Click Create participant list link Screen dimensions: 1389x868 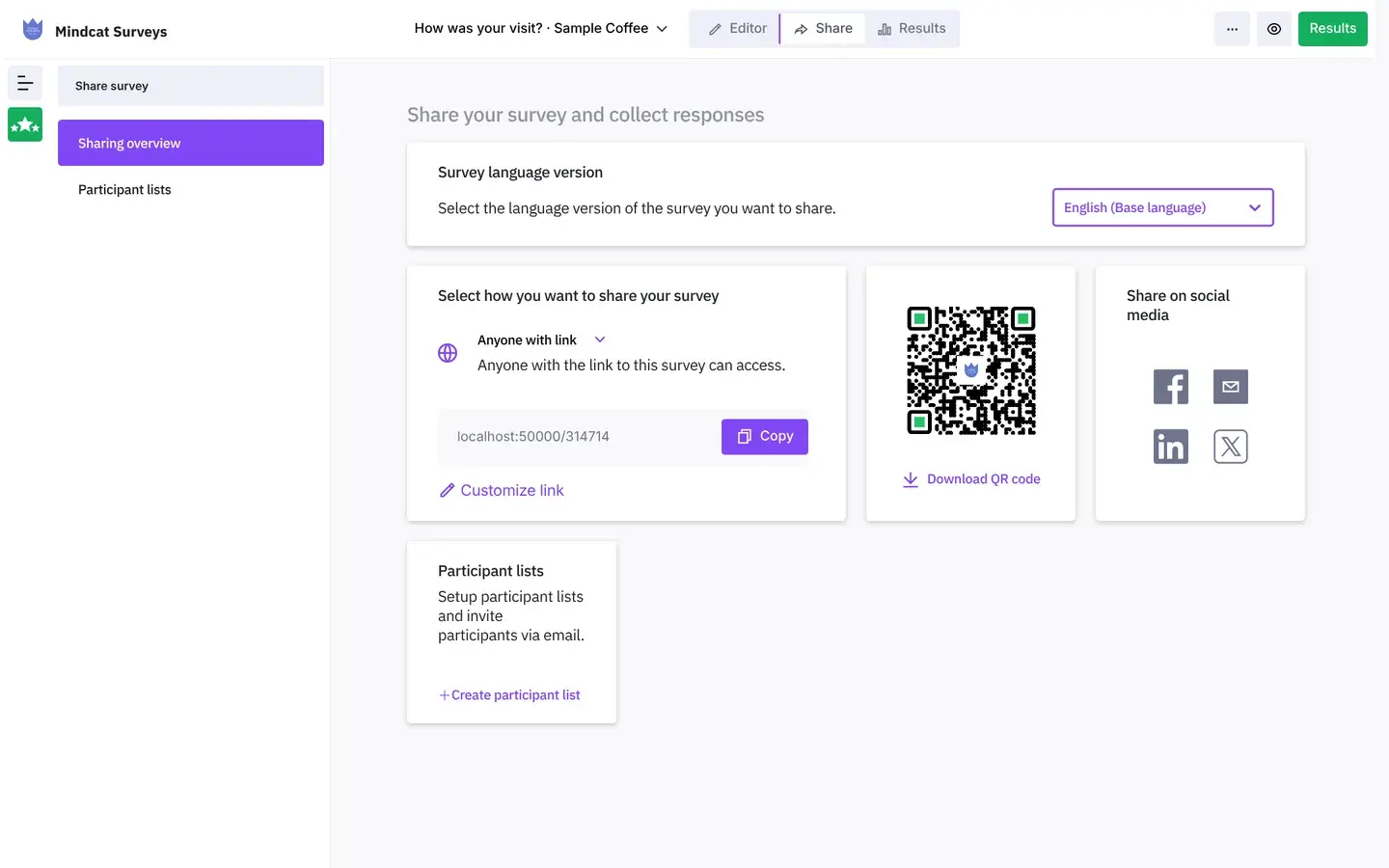point(509,695)
